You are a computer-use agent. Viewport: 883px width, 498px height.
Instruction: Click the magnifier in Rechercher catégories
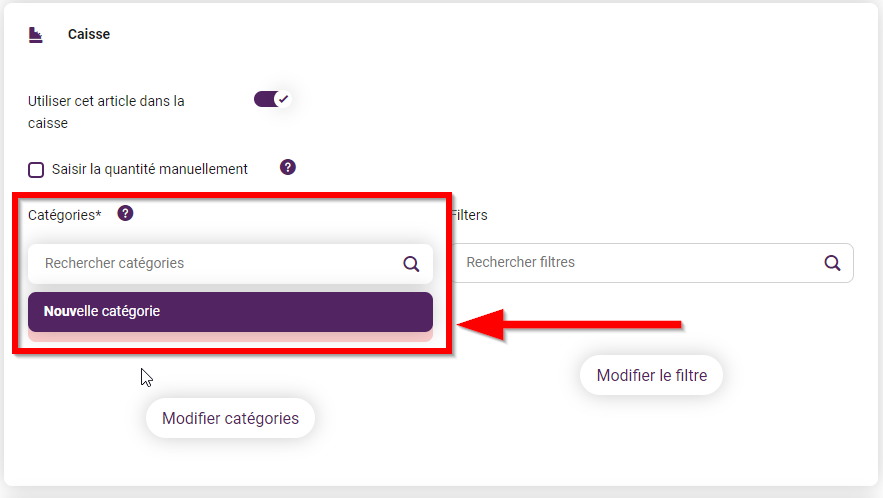pyautogui.click(x=411, y=264)
